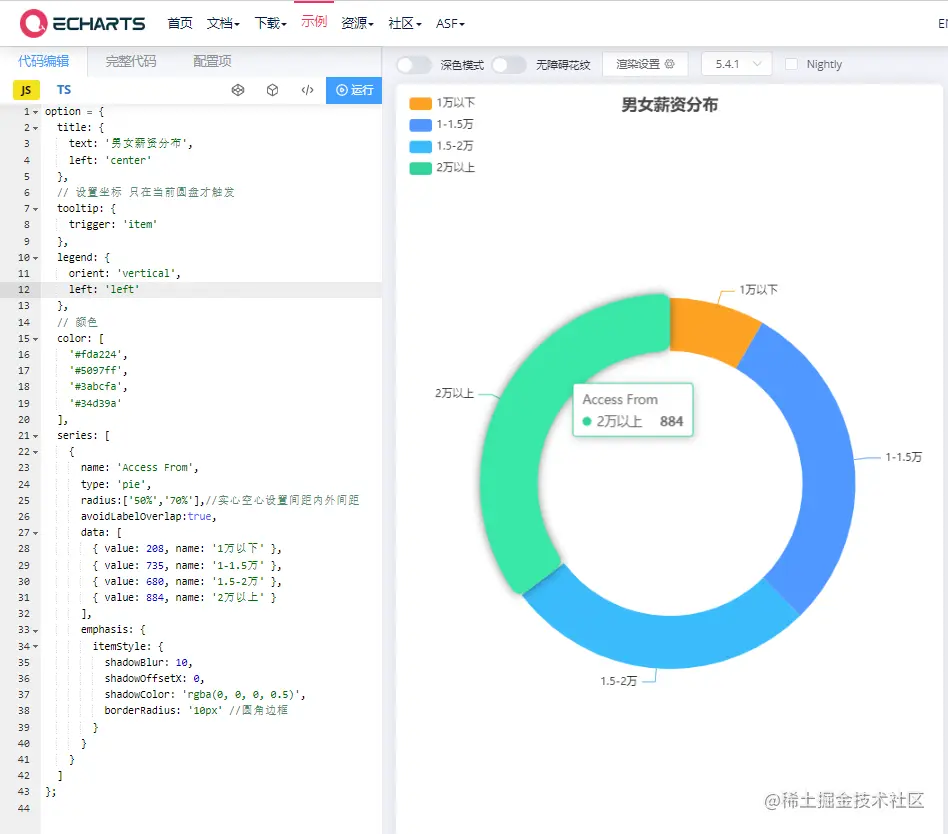Open the 资源 dropdown menu
Viewport: 948px width, 834px height.
click(x=357, y=24)
